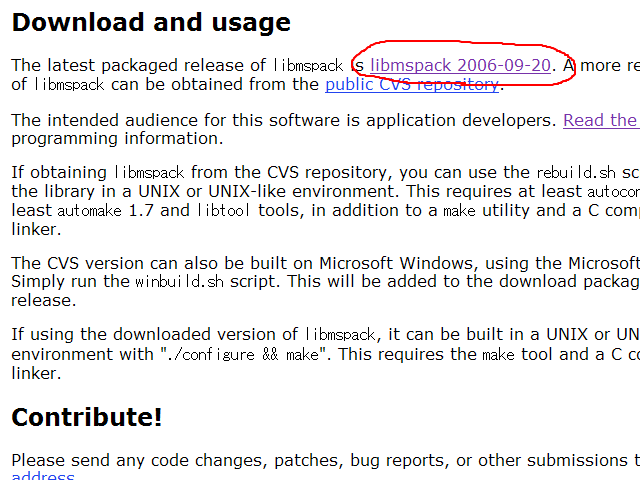Viewport: 640px width, 480px height.
Task: Open the libmspack 2006-09-20 download link
Action: click(x=460, y=66)
